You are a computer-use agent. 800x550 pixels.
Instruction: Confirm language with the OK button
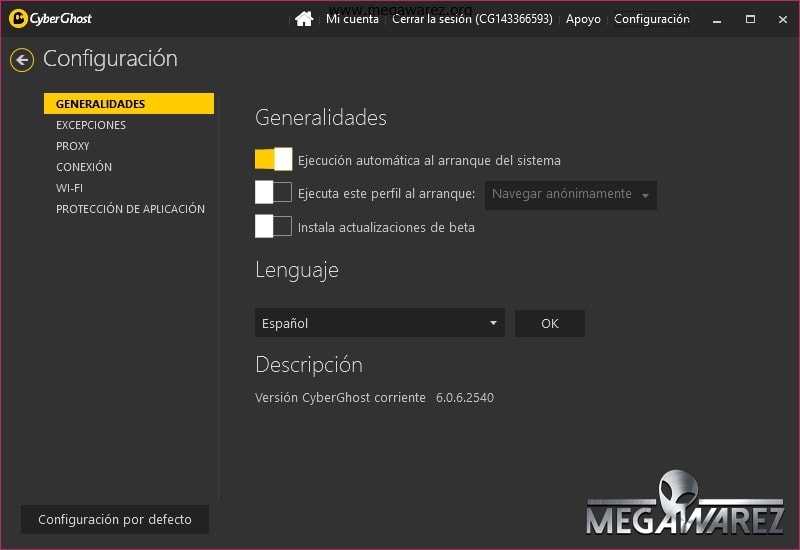pos(549,323)
